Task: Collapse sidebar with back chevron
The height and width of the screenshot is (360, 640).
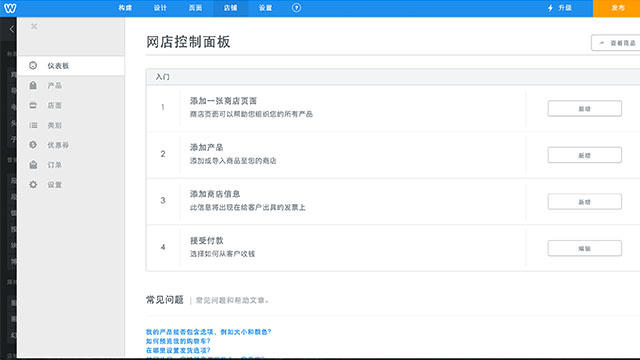Action: [x=11, y=29]
